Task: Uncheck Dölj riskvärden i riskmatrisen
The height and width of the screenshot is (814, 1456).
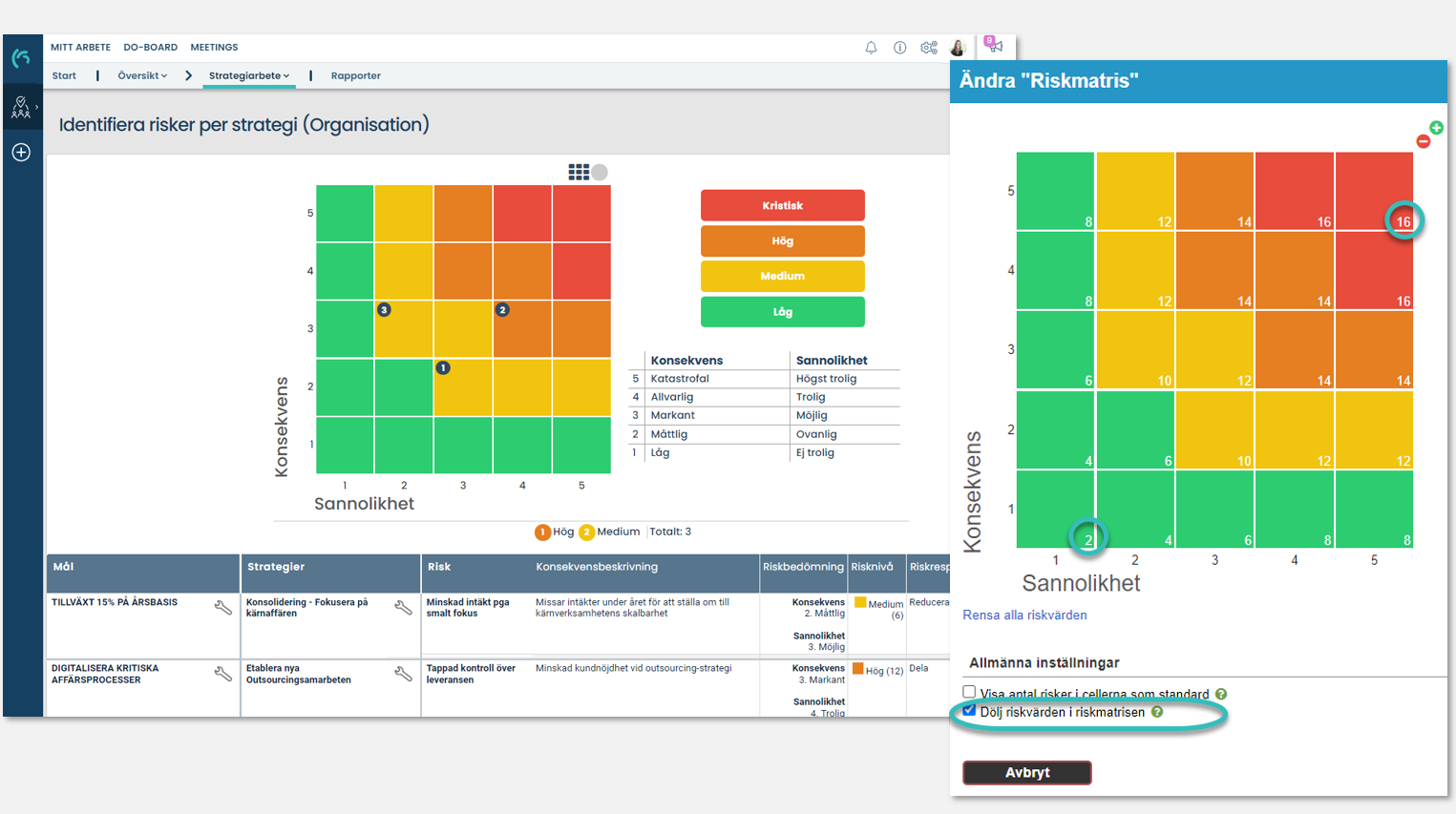Action: pyautogui.click(x=969, y=711)
